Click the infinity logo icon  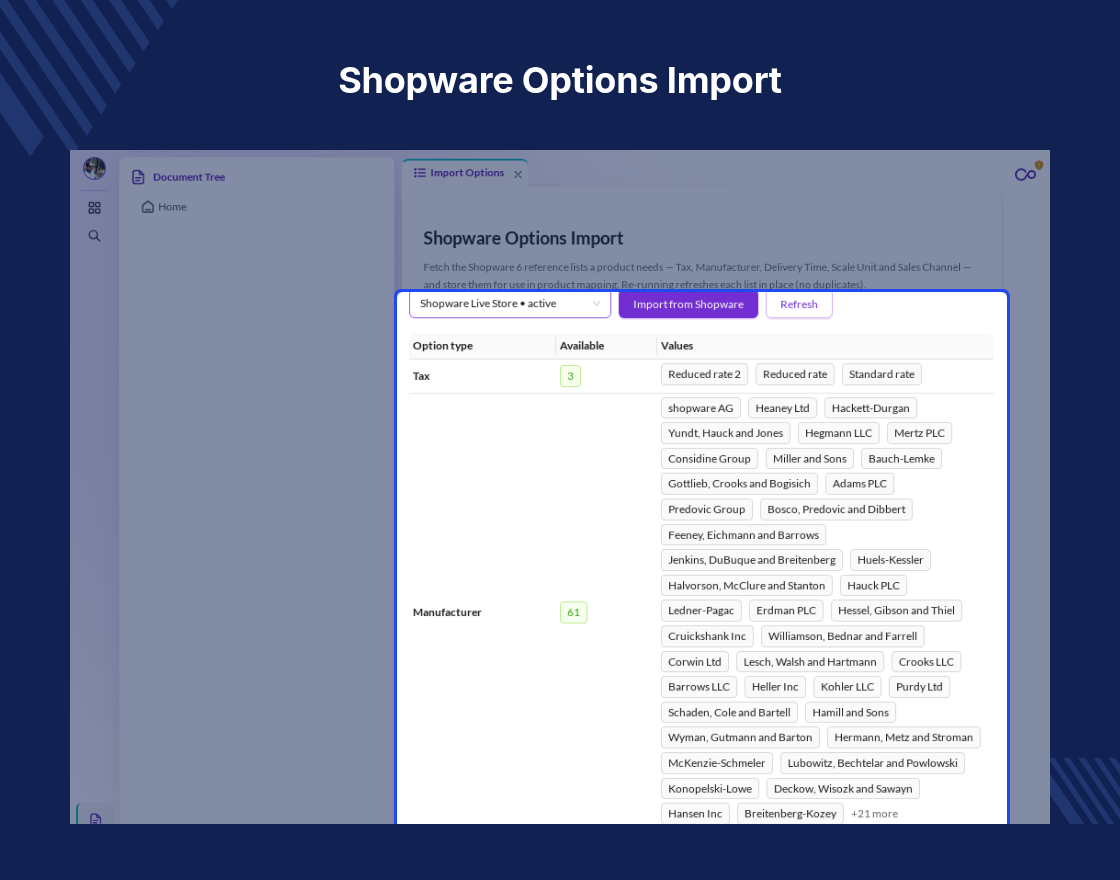1026,174
